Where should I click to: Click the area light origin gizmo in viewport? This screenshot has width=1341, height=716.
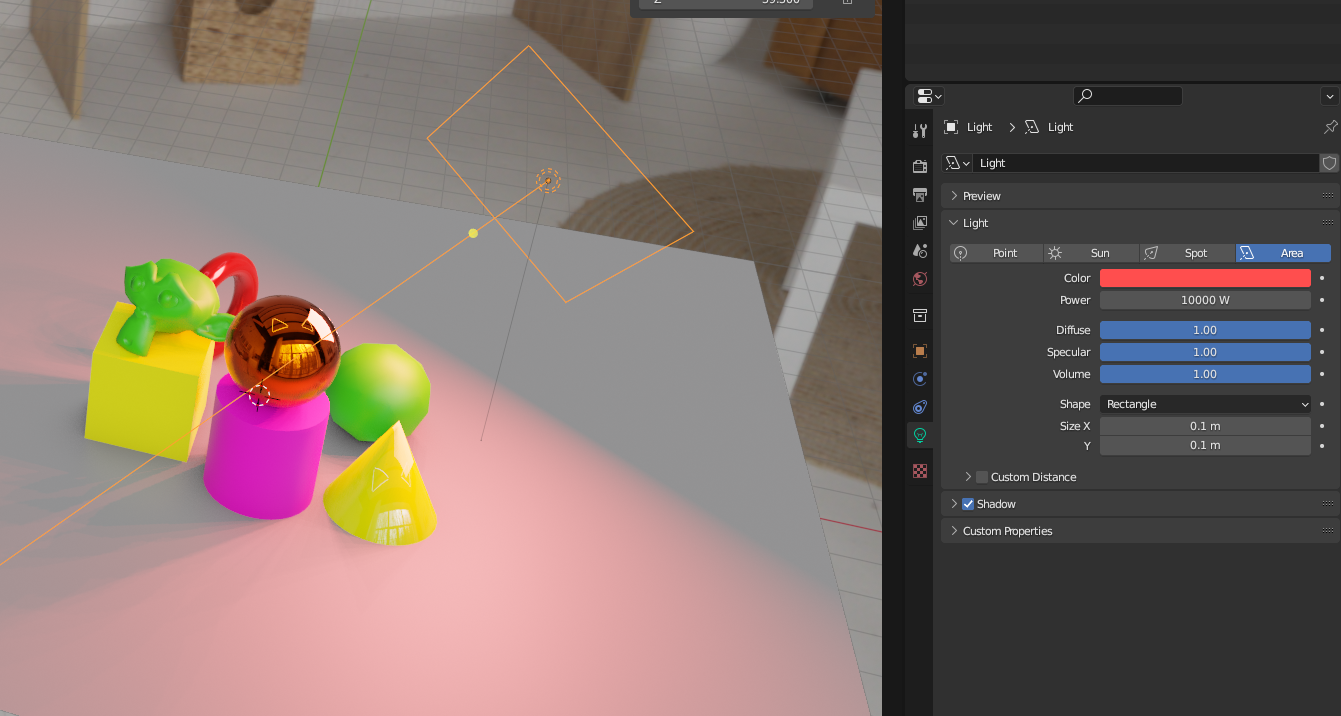[548, 180]
